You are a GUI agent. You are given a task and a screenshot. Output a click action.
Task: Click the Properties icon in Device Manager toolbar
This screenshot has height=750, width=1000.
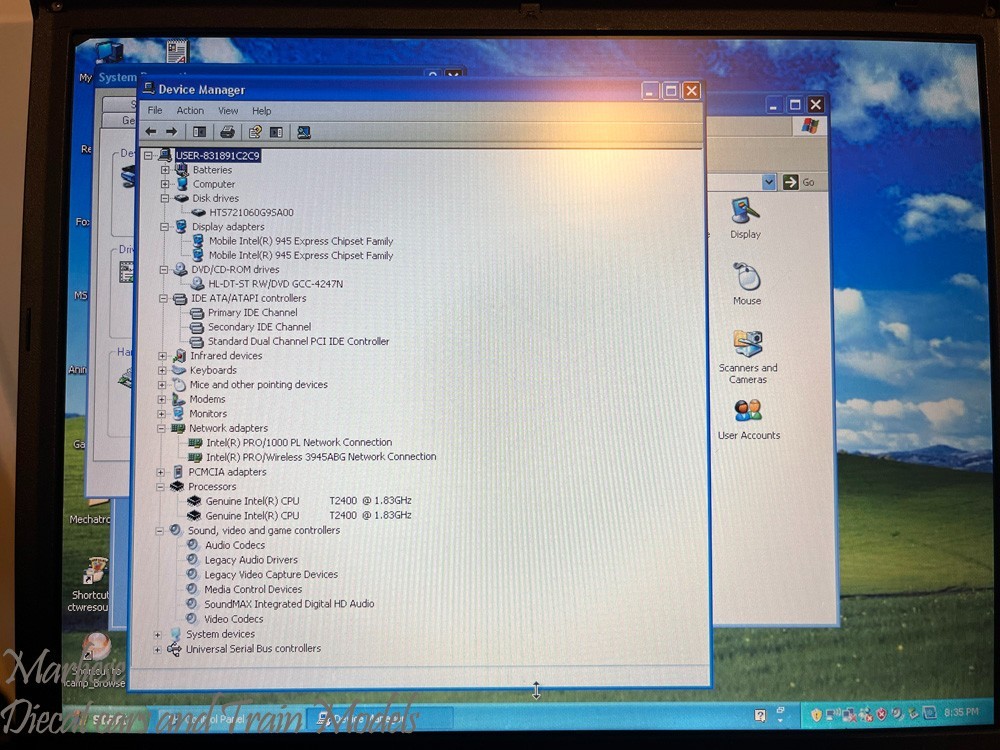tap(255, 132)
